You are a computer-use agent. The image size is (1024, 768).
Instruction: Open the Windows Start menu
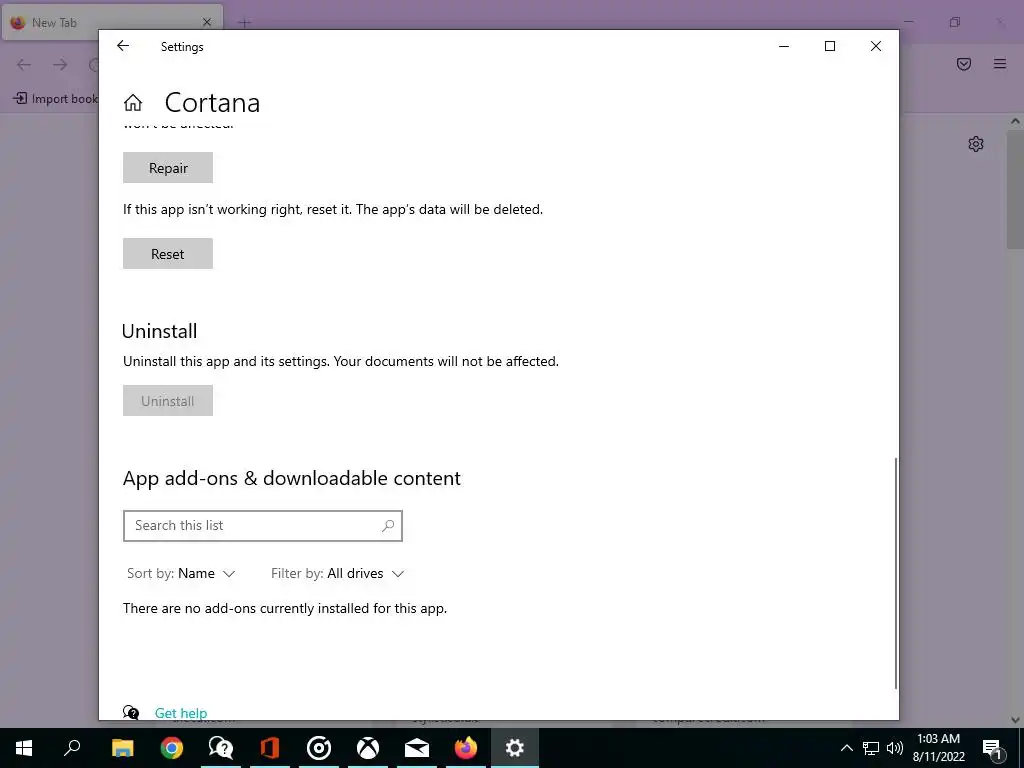coord(24,748)
